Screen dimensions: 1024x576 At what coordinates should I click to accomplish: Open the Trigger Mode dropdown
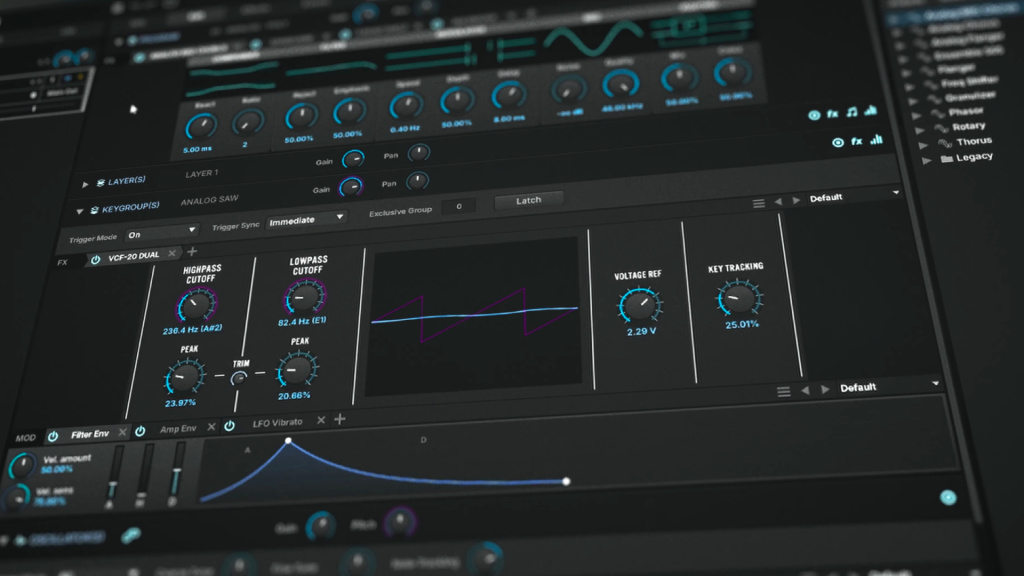click(161, 232)
